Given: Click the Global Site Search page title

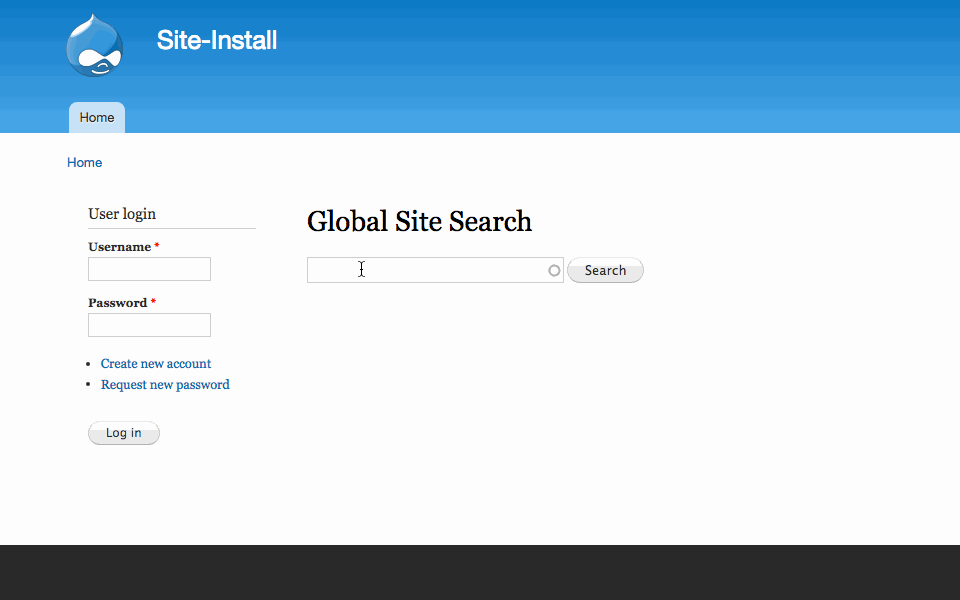Looking at the screenshot, I should 419,222.
